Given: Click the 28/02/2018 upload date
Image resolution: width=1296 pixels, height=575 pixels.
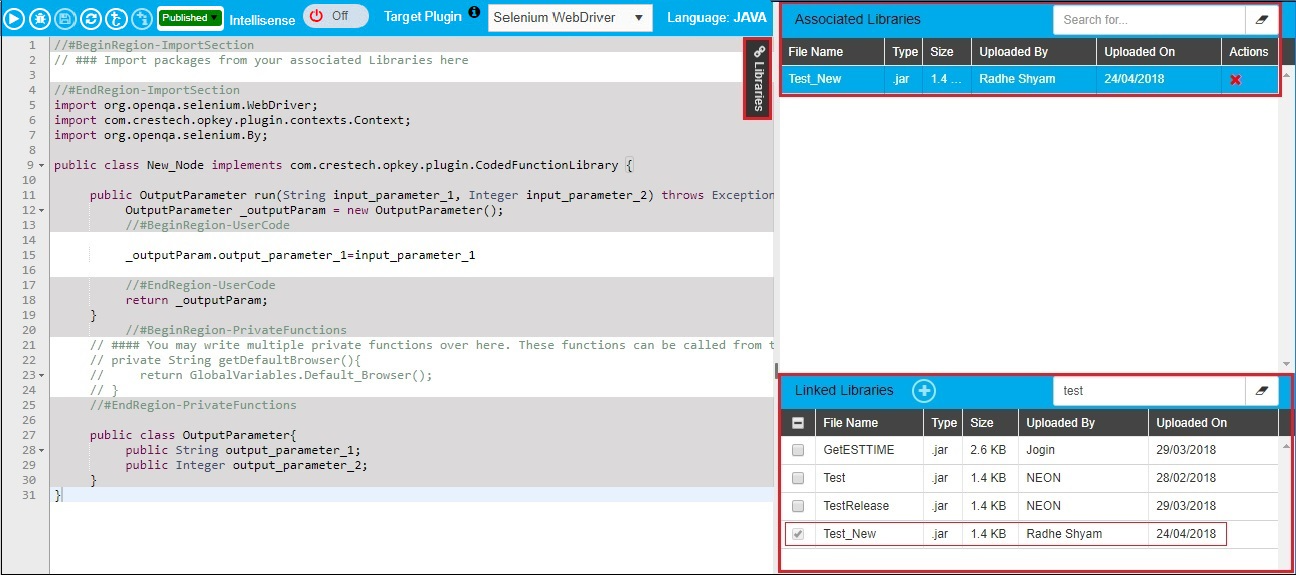Looking at the screenshot, I should tap(1186, 478).
